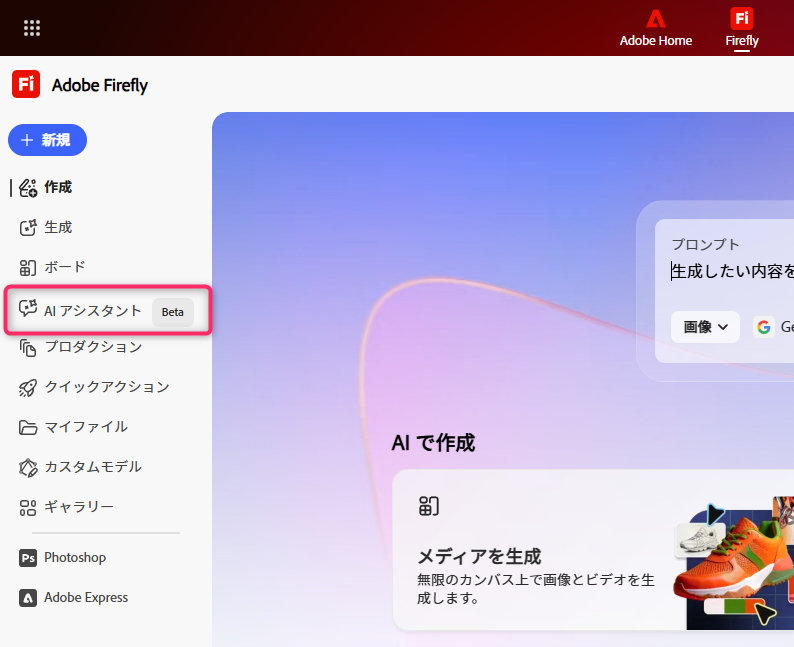Click the プロンプト text input field
The height and width of the screenshot is (647, 794).
pos(732,271)
